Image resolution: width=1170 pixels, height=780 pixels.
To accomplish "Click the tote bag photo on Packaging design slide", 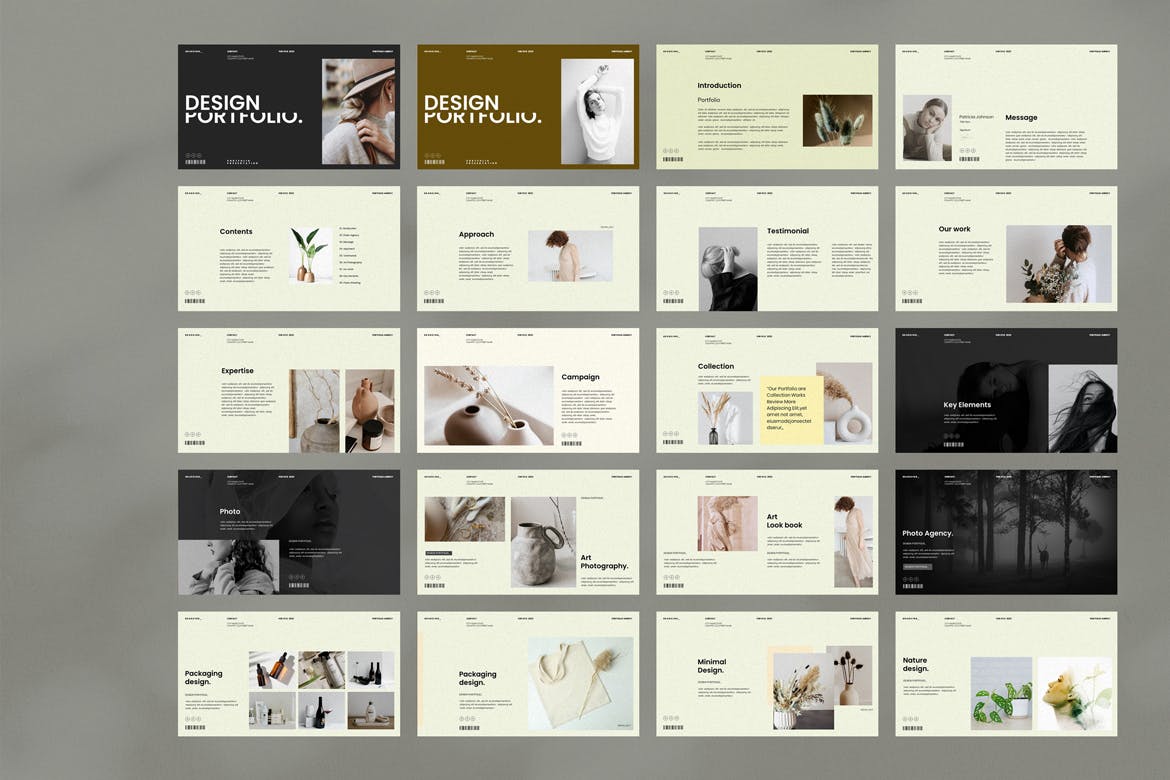I will [580, 685].
